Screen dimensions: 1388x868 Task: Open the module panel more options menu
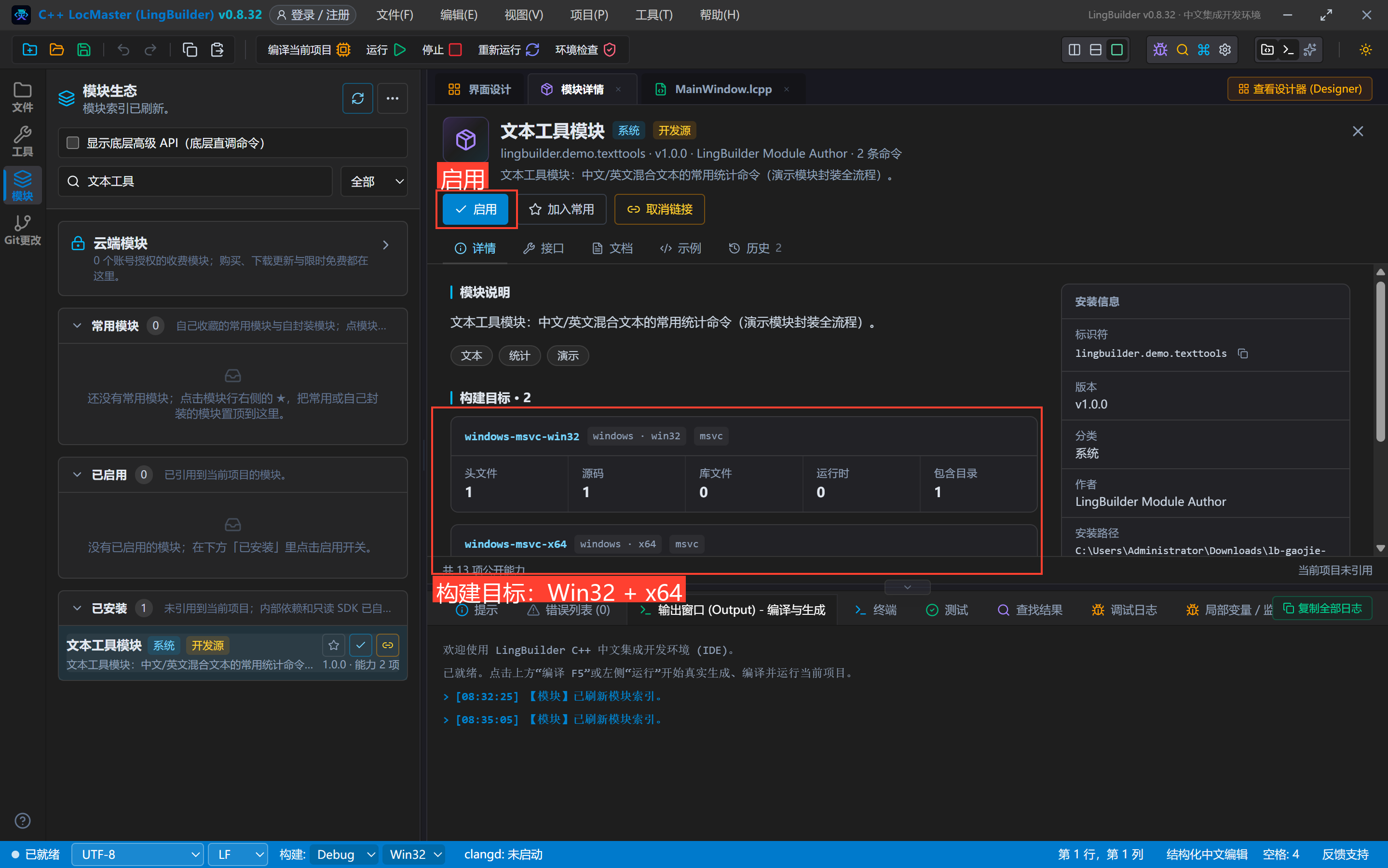point(392,98)
